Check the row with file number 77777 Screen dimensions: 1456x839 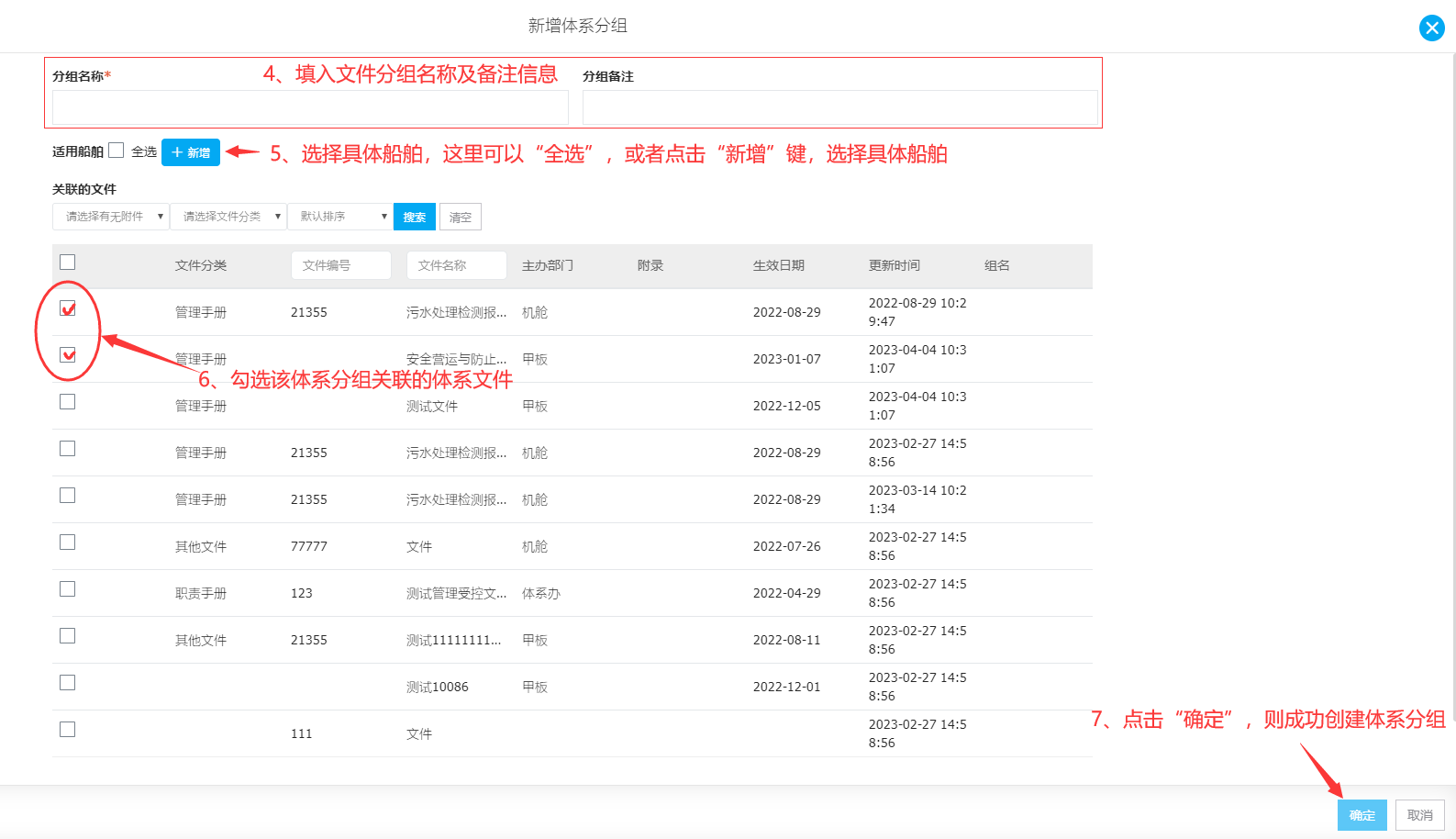[x=67, y=543]
